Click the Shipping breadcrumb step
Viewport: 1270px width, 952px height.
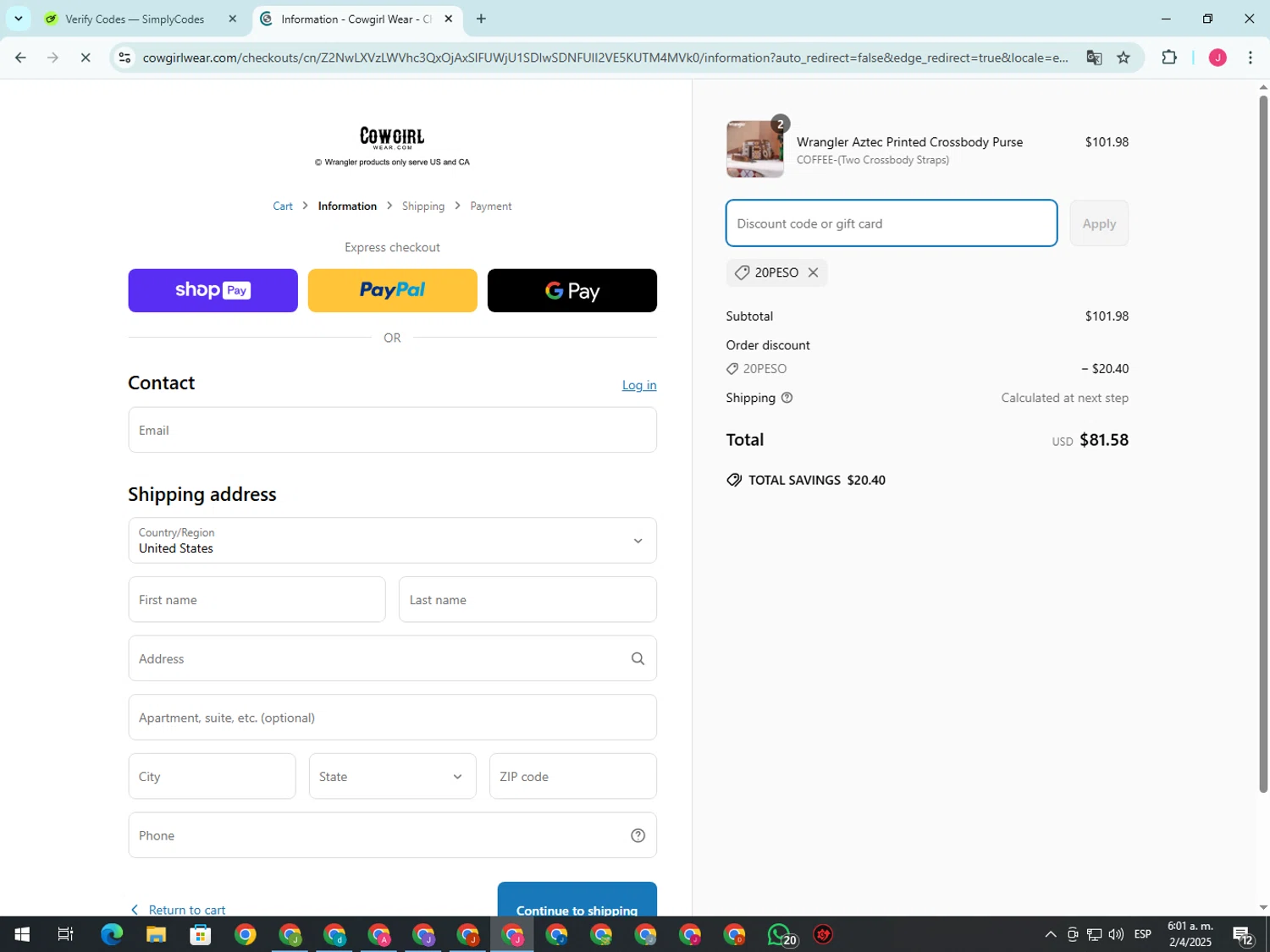(423, 206)
